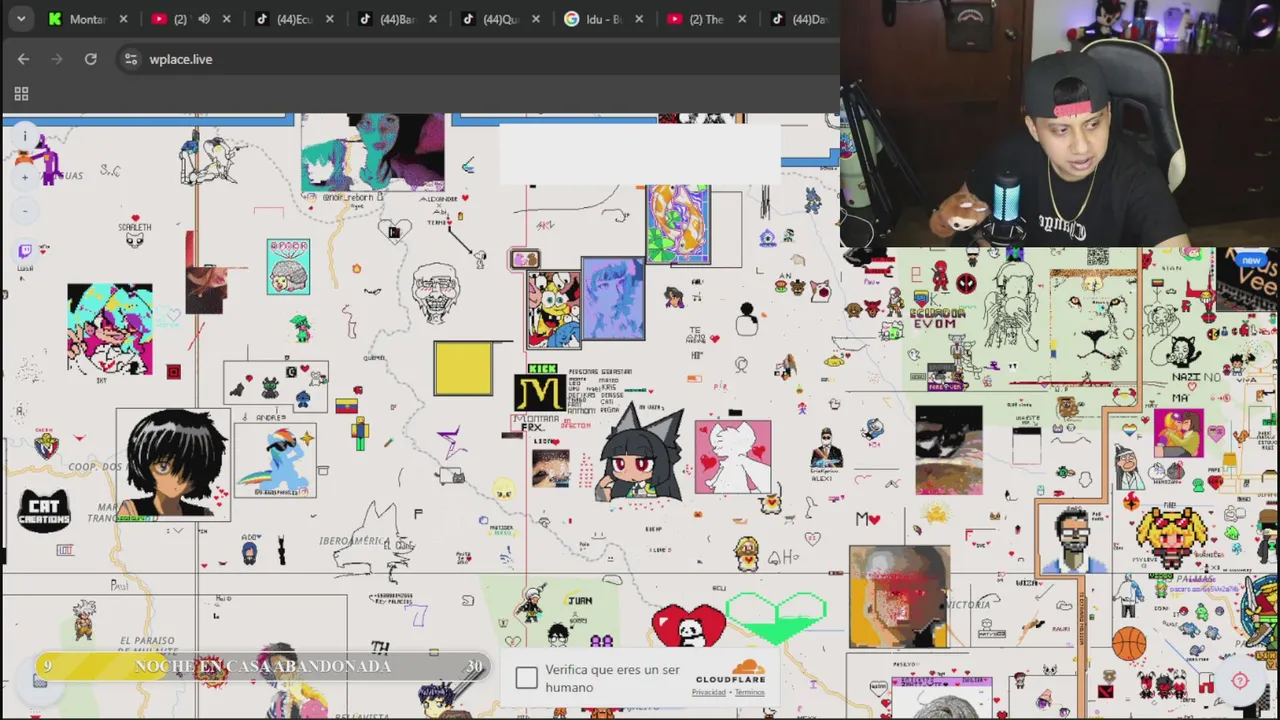
Task: Click the Montana M logo pixel art
Action: click(x=540, y=392)
